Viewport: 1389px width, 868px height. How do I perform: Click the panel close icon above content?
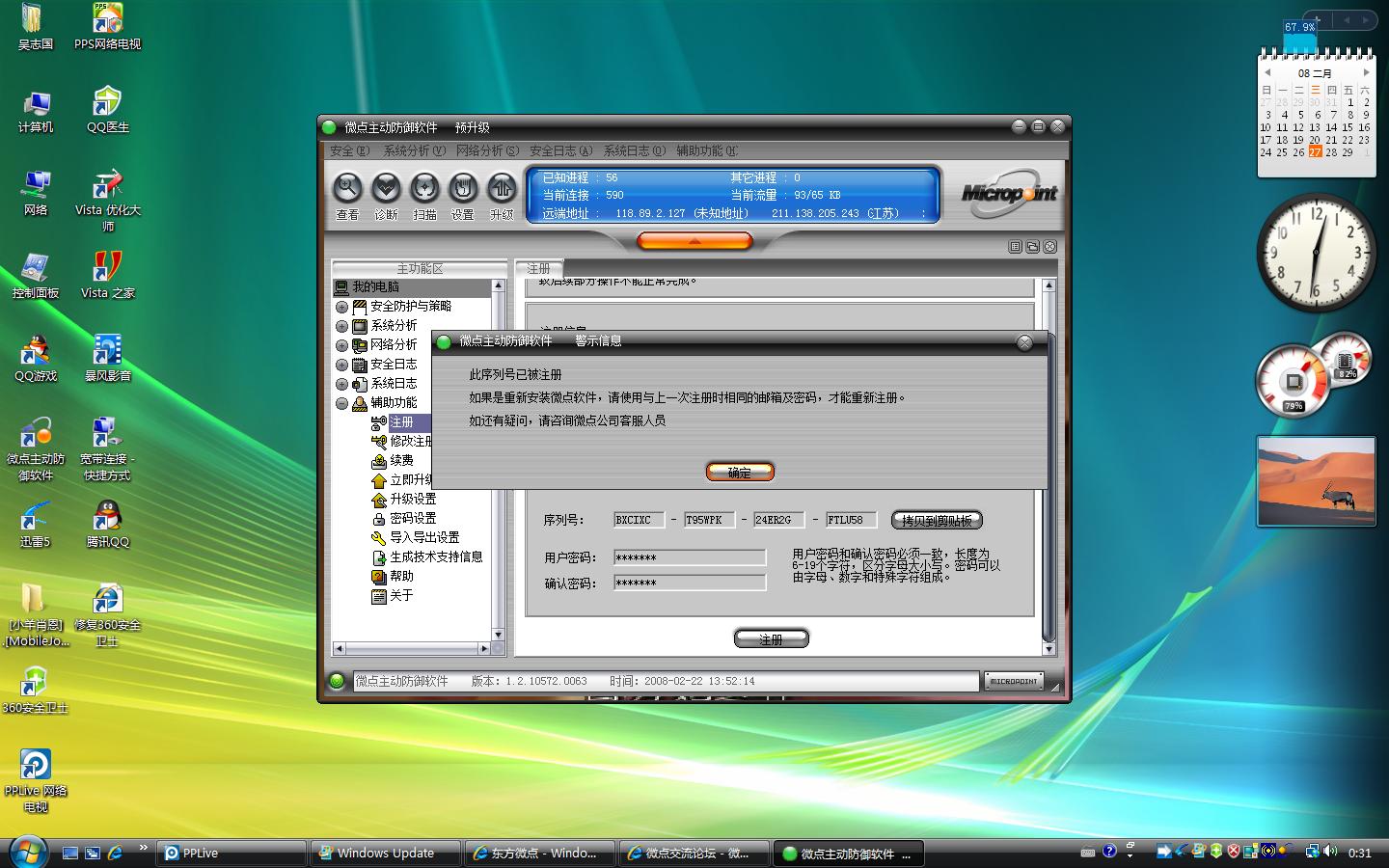(1049, 247)
